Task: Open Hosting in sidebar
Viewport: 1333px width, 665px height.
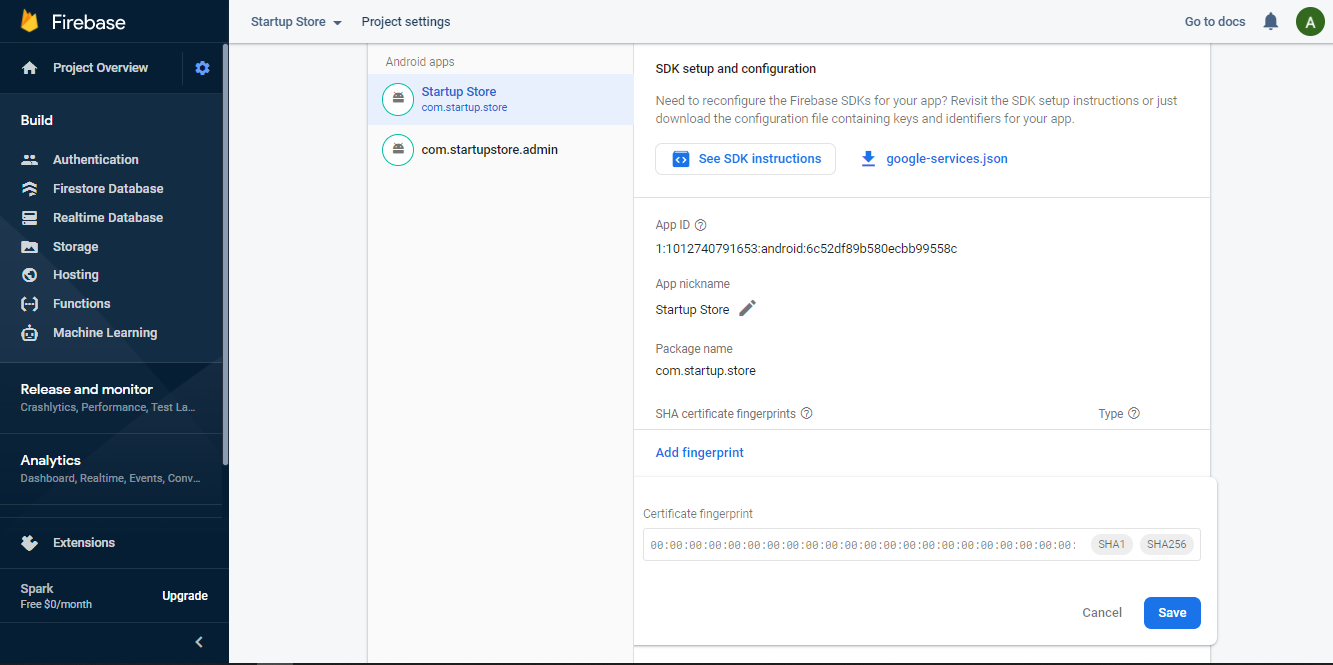Action: [76, 274]
